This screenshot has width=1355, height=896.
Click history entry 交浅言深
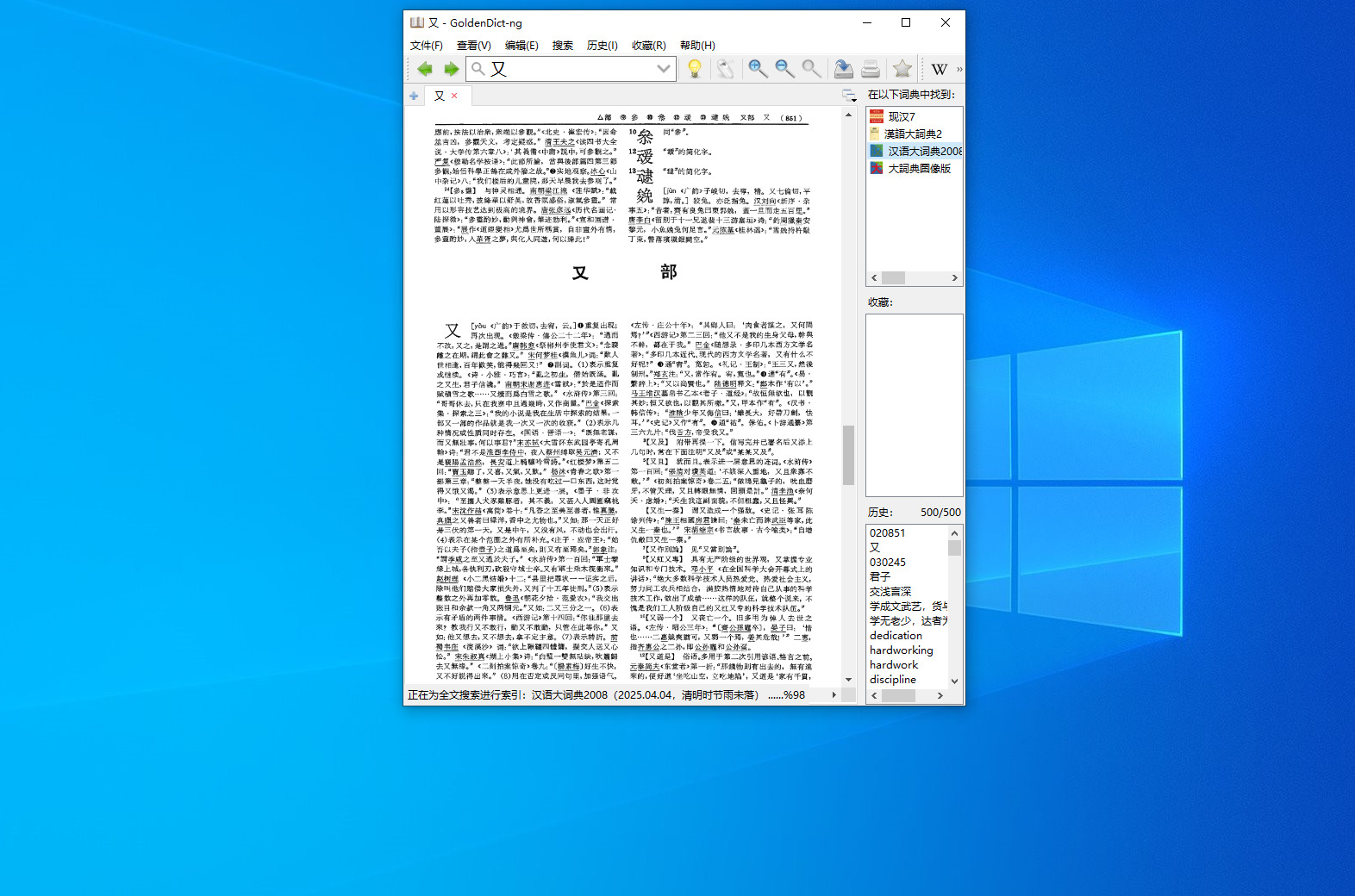890,591
